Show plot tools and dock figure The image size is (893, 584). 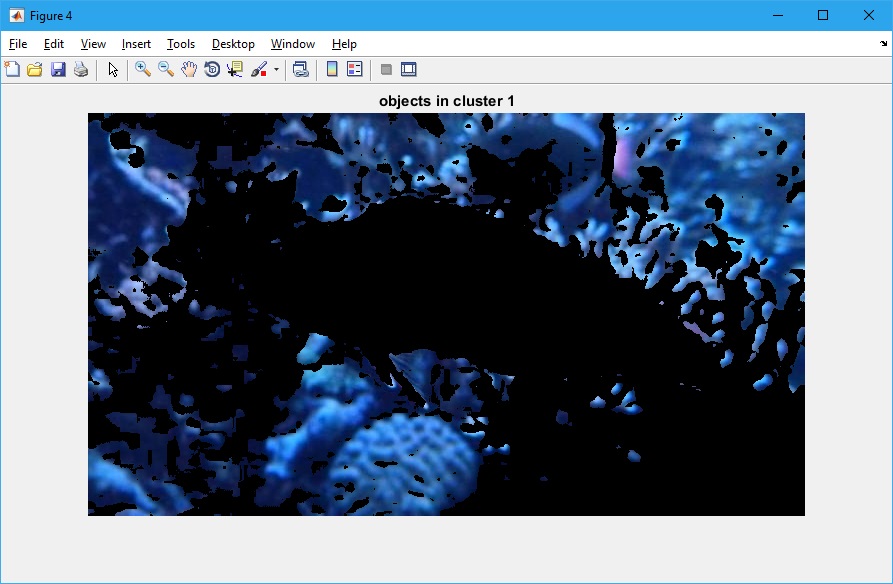[x=408, y=69]
